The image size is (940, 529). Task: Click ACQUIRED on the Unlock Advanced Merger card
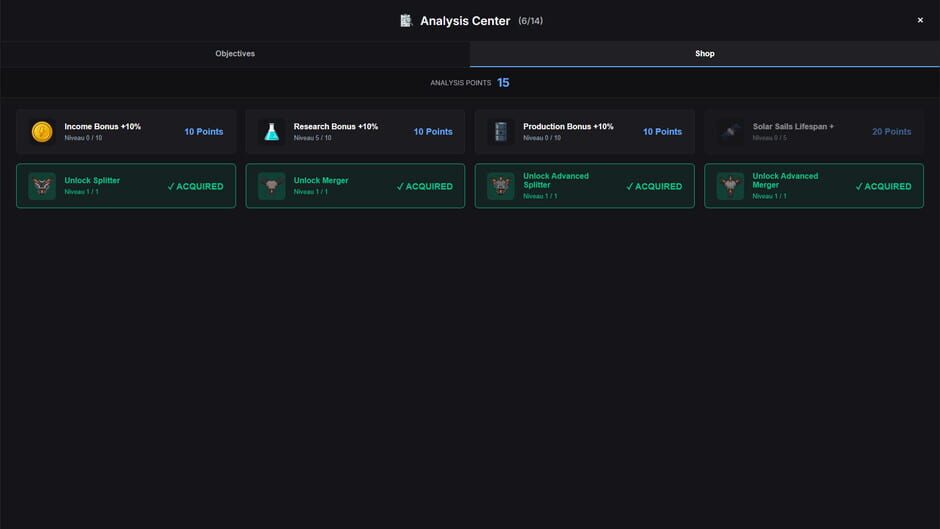point(883,187)
